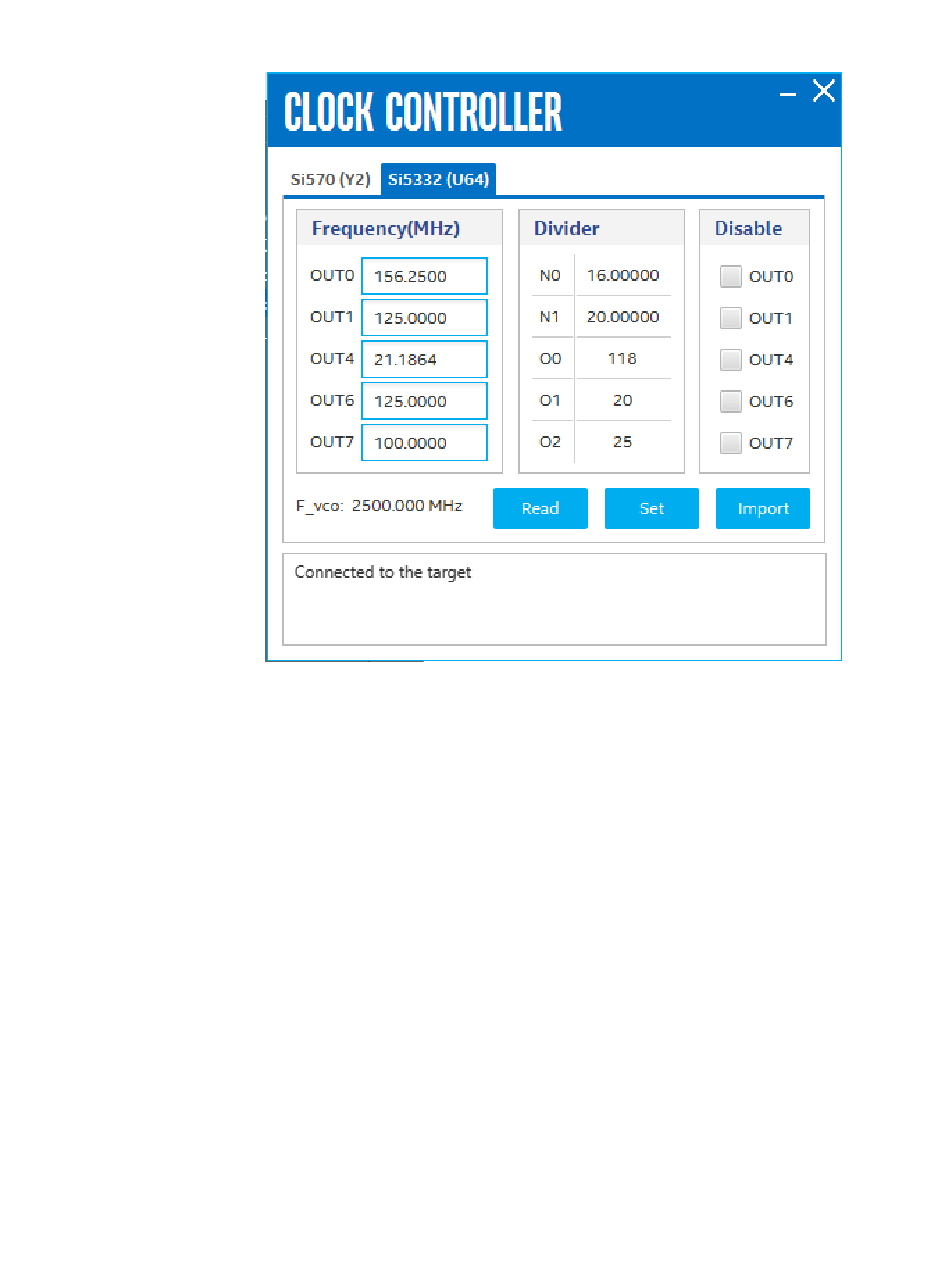
Task: Select the OUT6 frequency field
Action: pyautogui.click(x=424, y=401)
